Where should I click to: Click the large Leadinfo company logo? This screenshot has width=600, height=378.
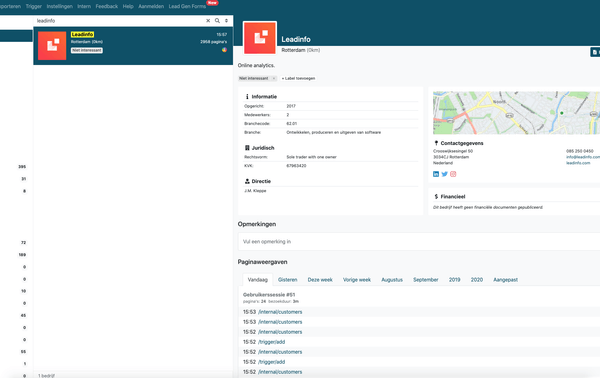(x=260, y=38)
